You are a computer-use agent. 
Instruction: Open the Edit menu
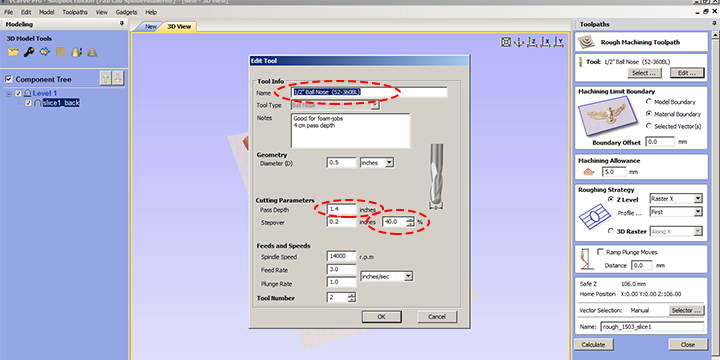click(x=26, y=12)
